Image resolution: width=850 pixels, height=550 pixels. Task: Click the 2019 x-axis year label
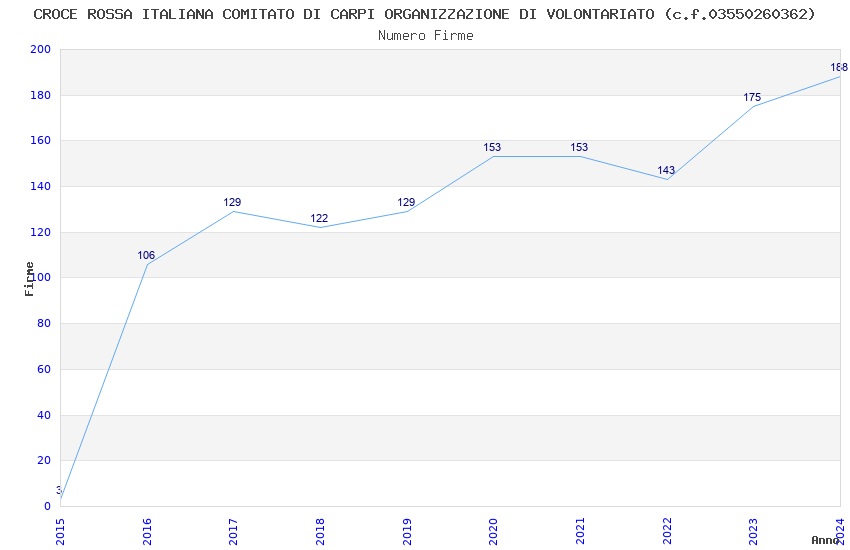tap(407, 532)
